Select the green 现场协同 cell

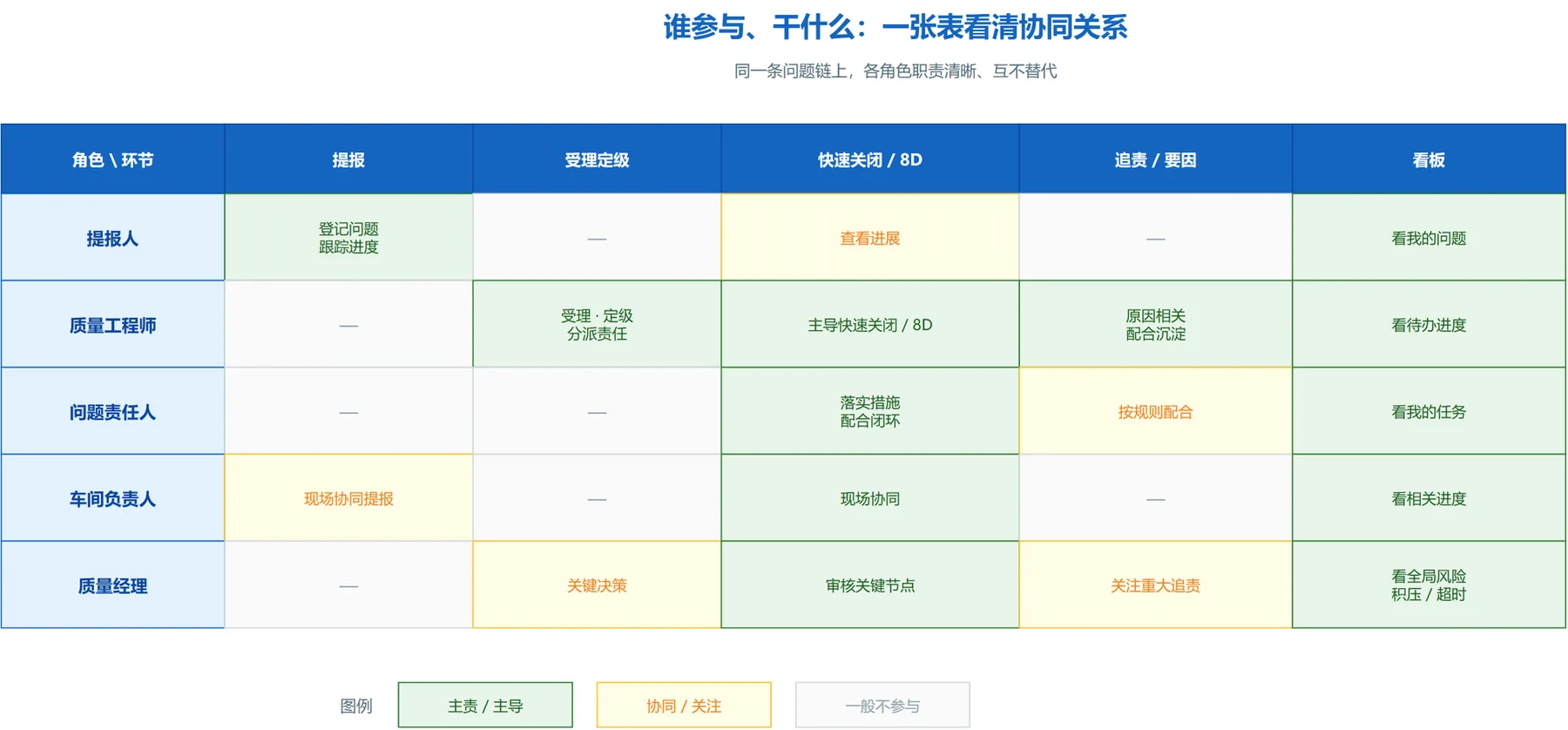pos(870,498)
